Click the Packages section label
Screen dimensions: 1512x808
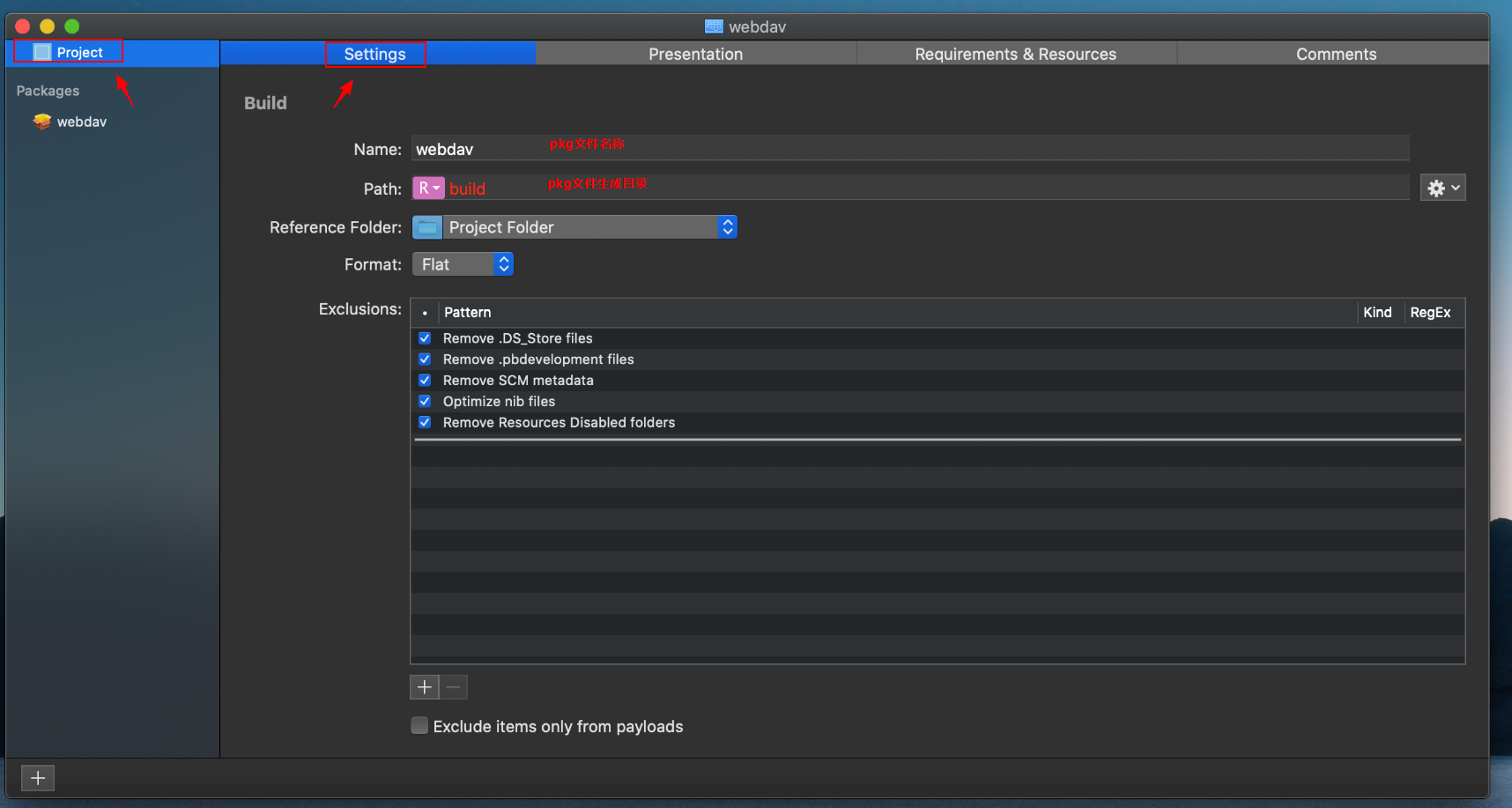coord(48,91)
